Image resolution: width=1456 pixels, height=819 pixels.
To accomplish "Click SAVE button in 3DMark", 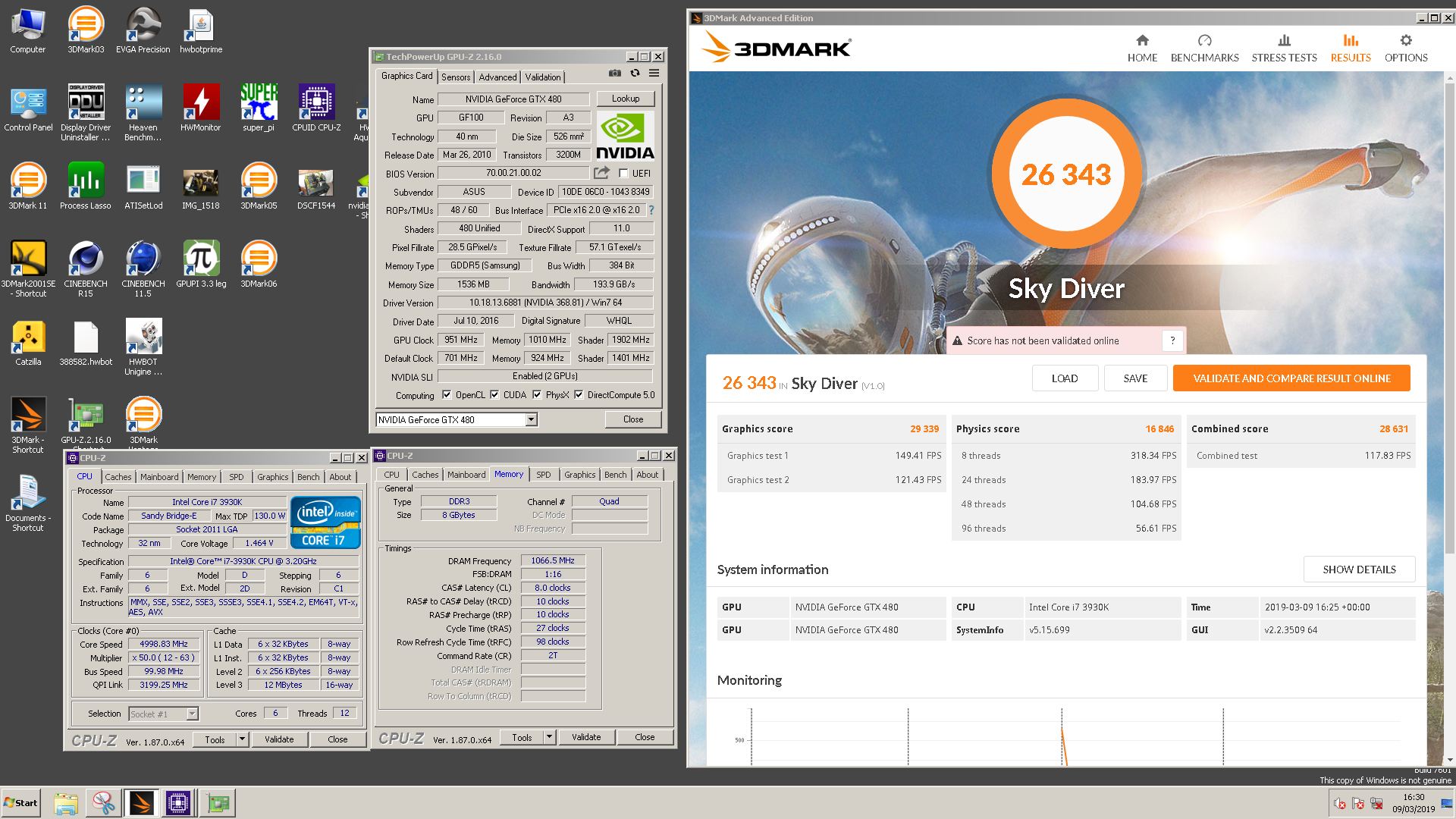I will click(x=1135, y=378).
